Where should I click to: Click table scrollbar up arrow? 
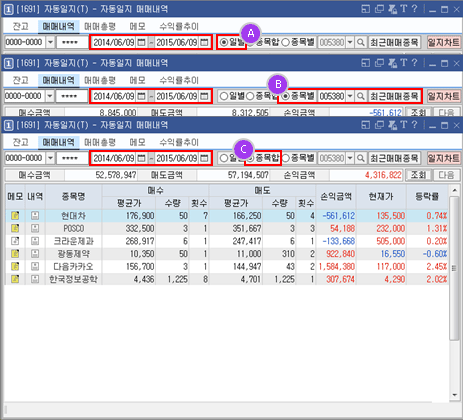(454, 191)
